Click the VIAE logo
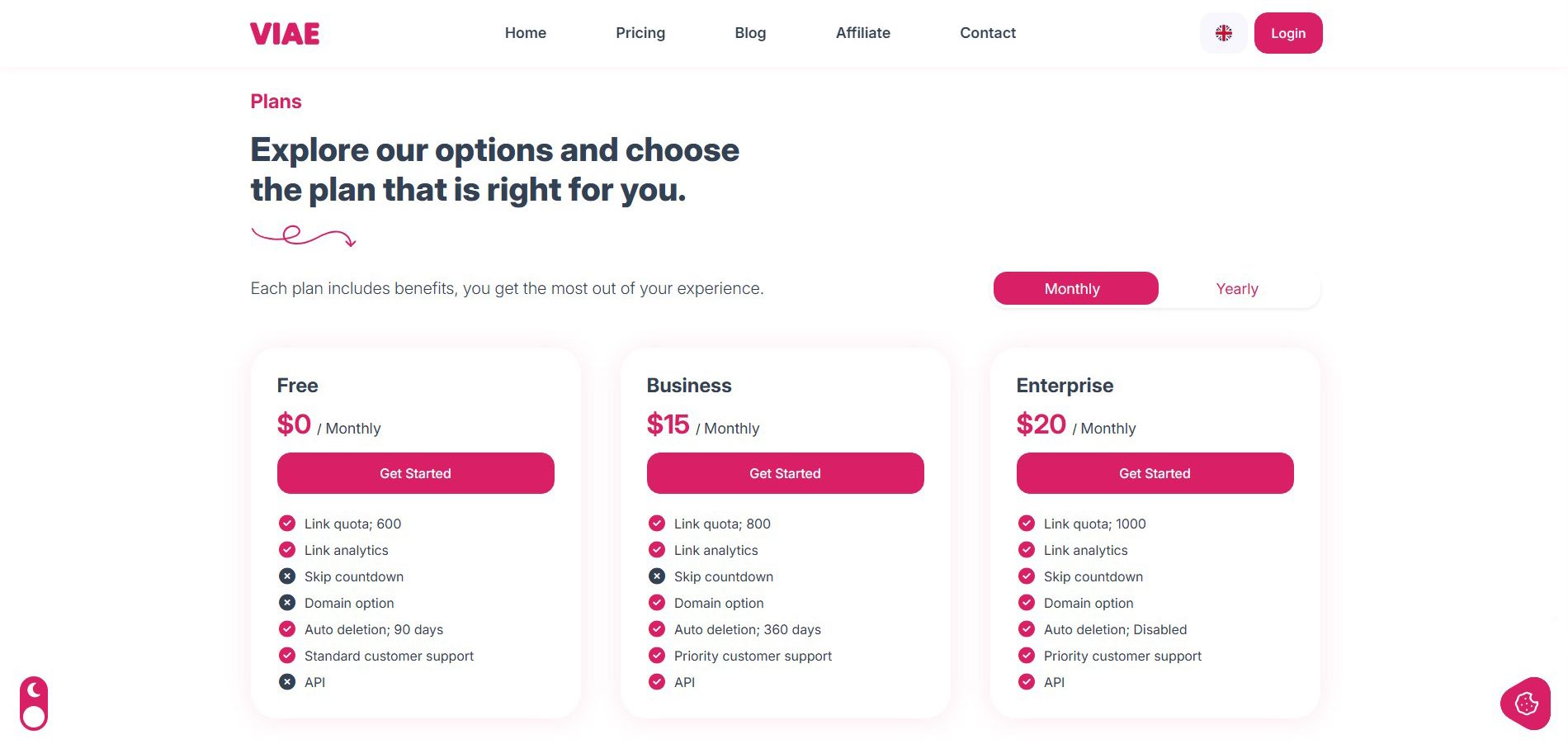This screenshot has height=749, width=1568. [x=285, y=33]
